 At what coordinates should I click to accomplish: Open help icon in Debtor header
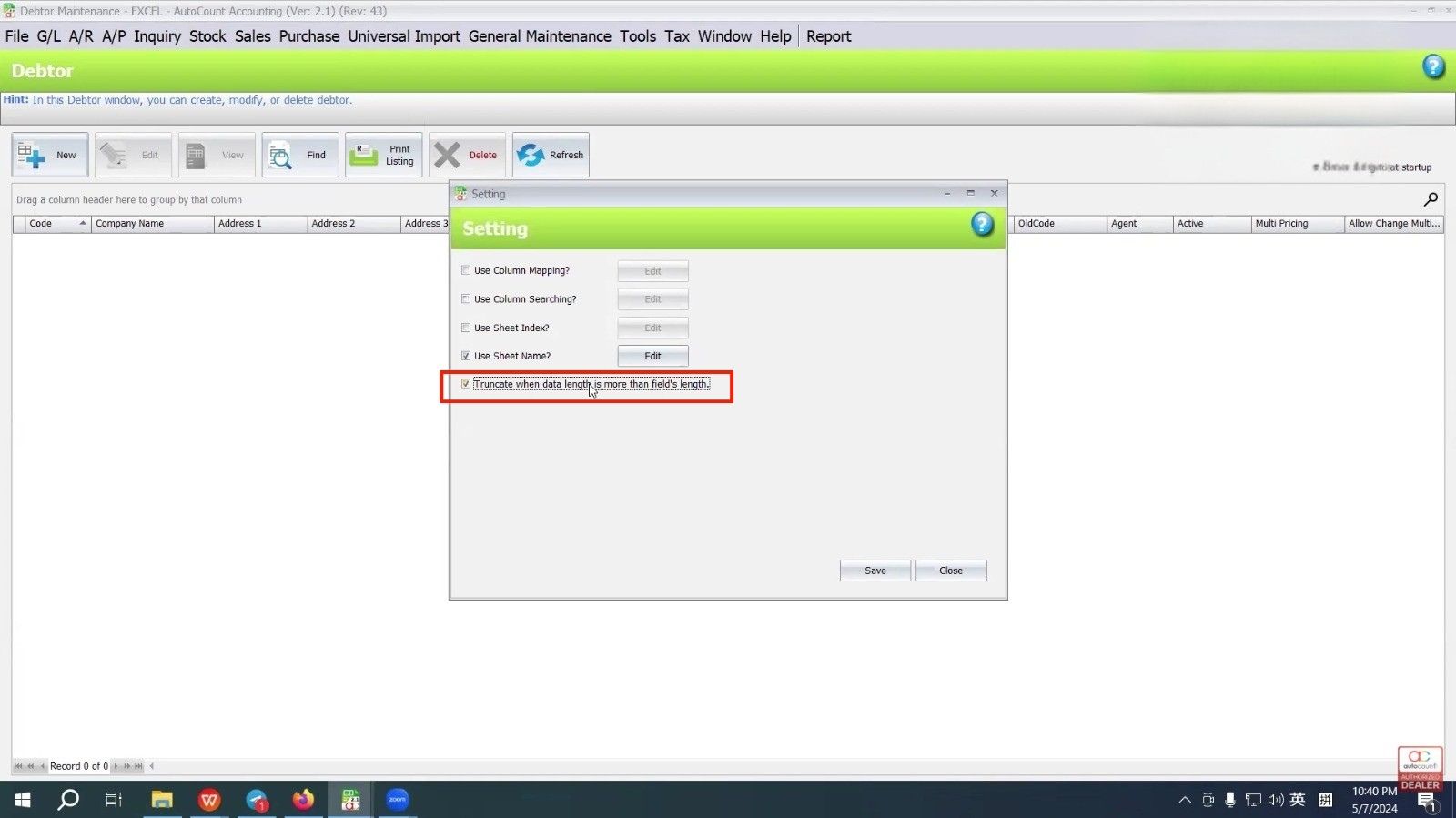tap(1433, 66)
